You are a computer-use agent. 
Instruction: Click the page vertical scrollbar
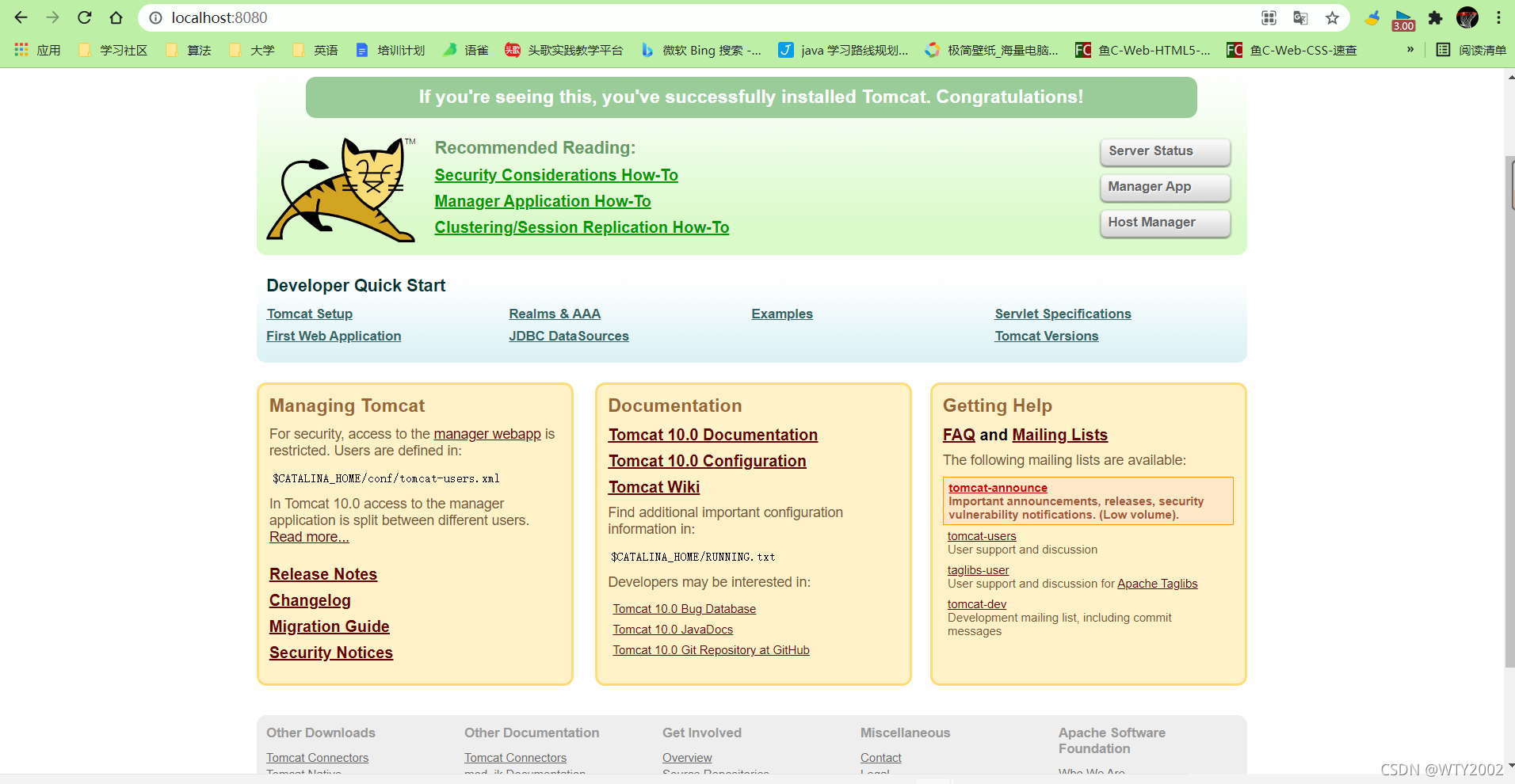(1509, 412)
